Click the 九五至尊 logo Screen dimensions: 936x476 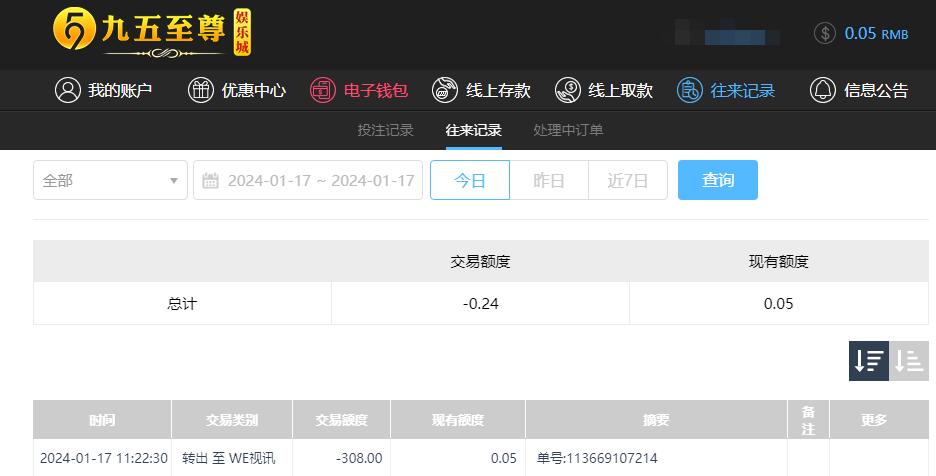(152, 32)
